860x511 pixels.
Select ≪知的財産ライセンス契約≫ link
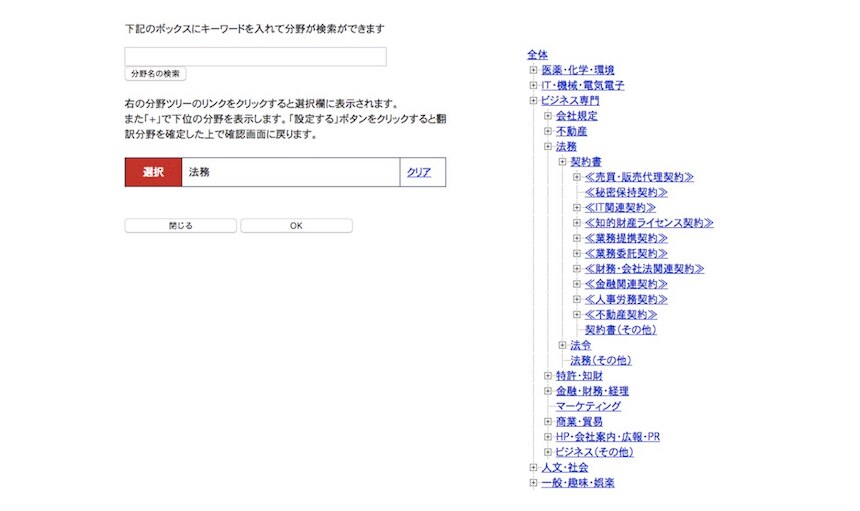pyautogui.click(x=649, y=223)
